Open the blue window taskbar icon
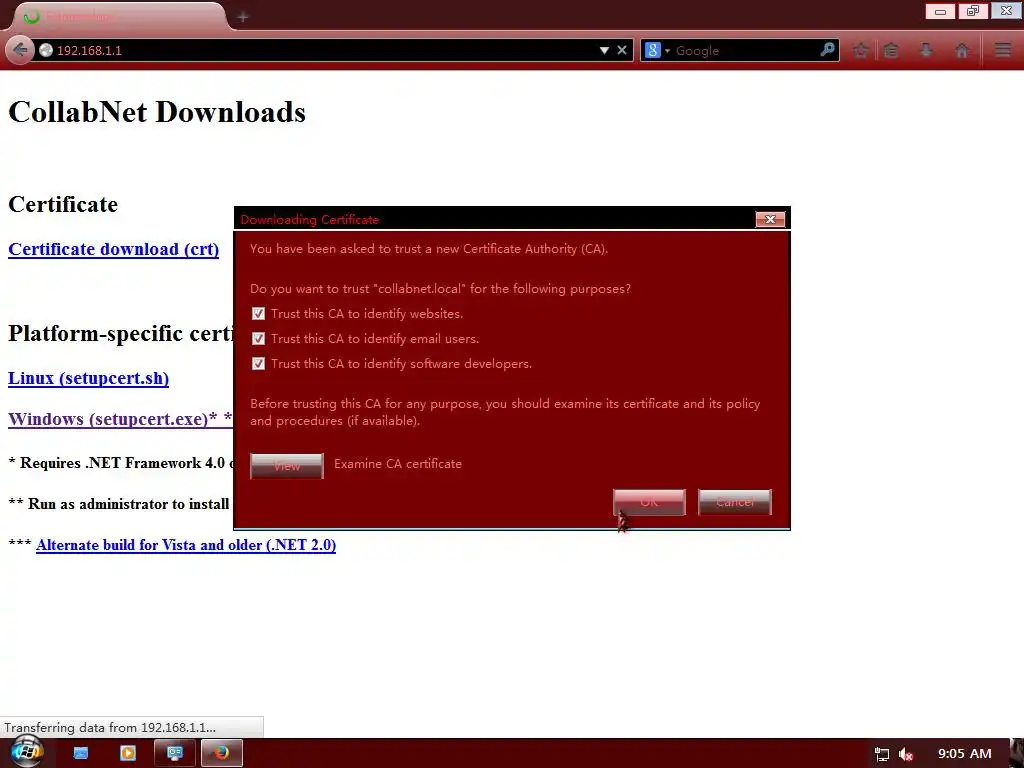Viewport: 1024px width, 768px height. (81, 753)
